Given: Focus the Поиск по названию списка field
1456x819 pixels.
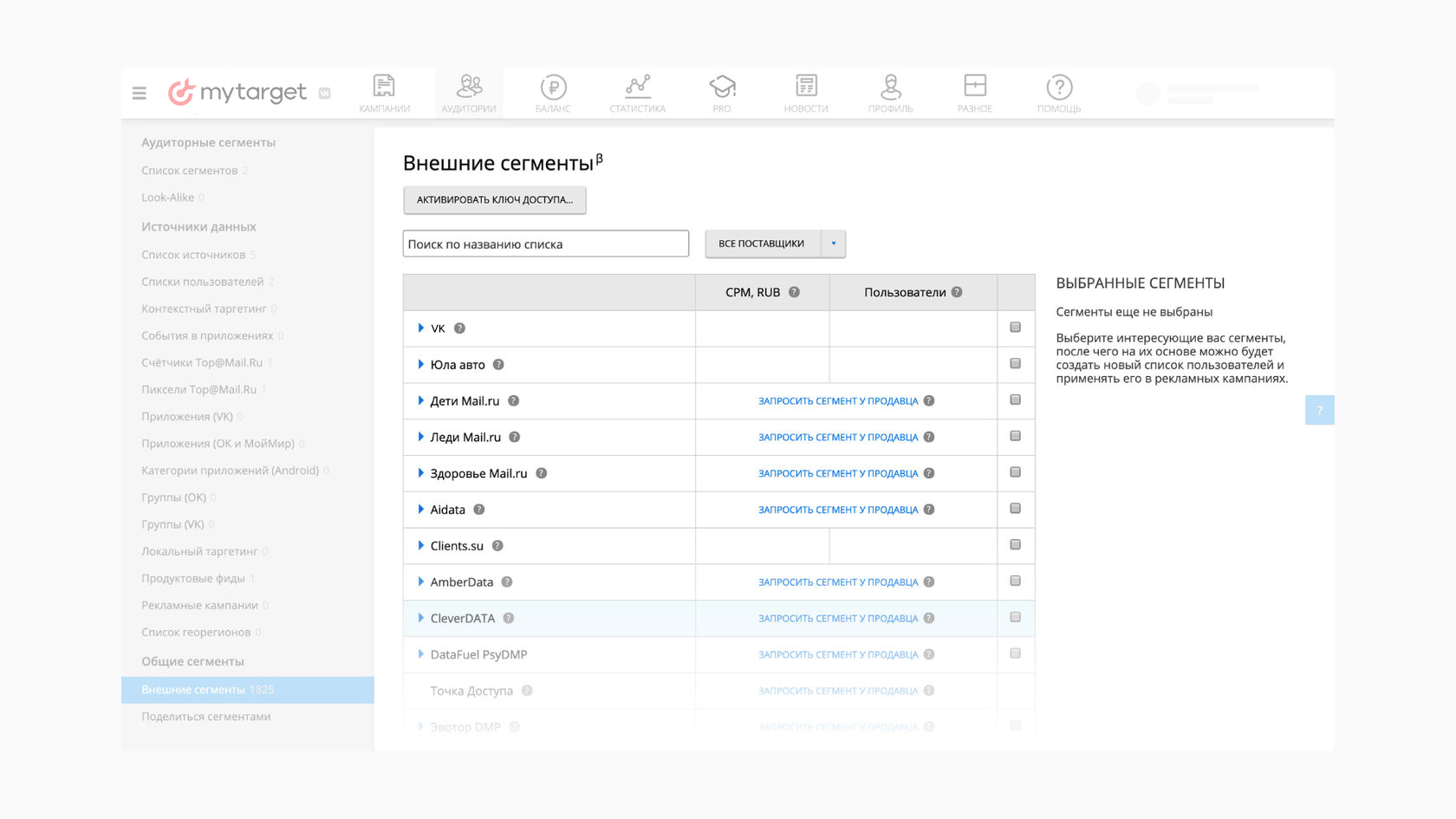Looking at the screenshot, I should (x=546, y=244).
